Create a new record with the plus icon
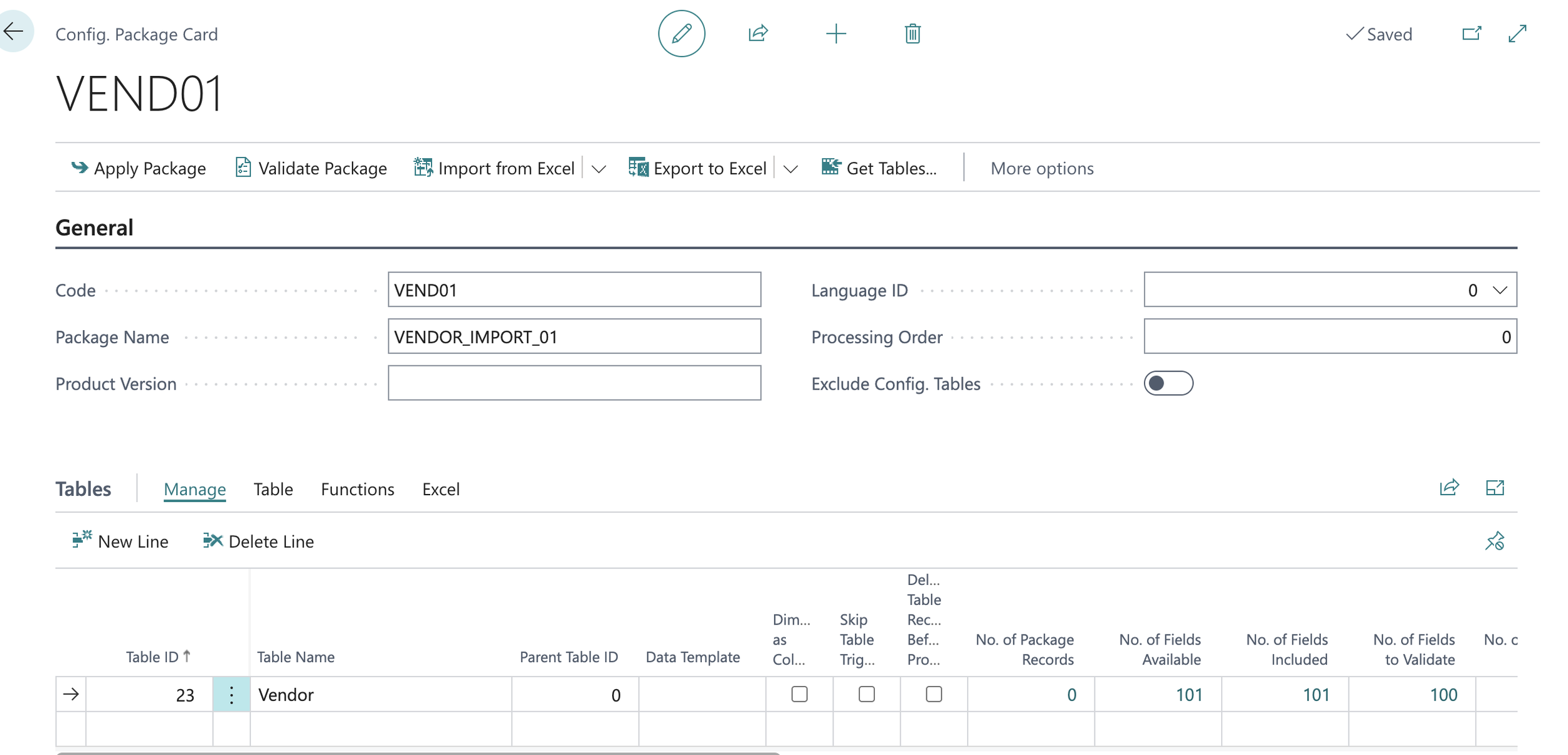Viewport: 1568px width, 755px height. [x=835, y=33]
